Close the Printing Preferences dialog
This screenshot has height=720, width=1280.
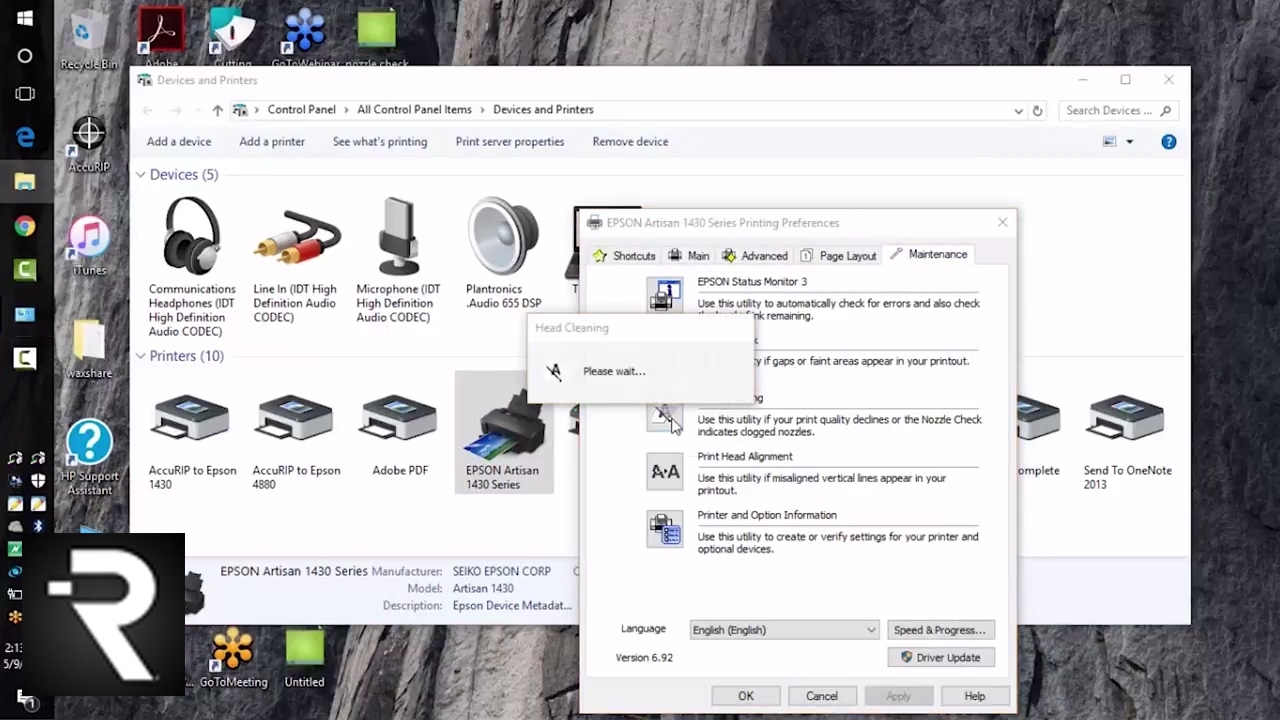(1002, 223)
